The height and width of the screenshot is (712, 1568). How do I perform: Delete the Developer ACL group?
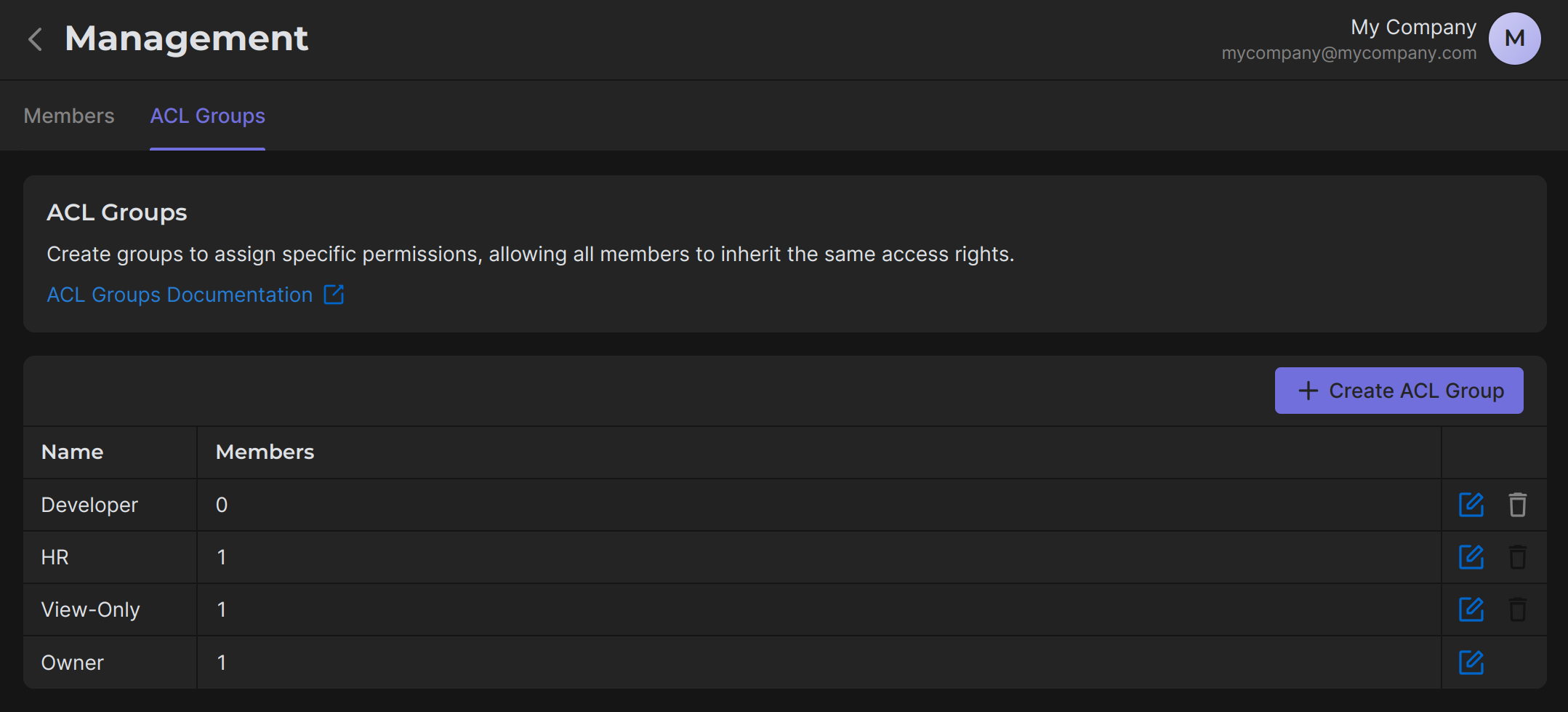tap(1517, 505)
